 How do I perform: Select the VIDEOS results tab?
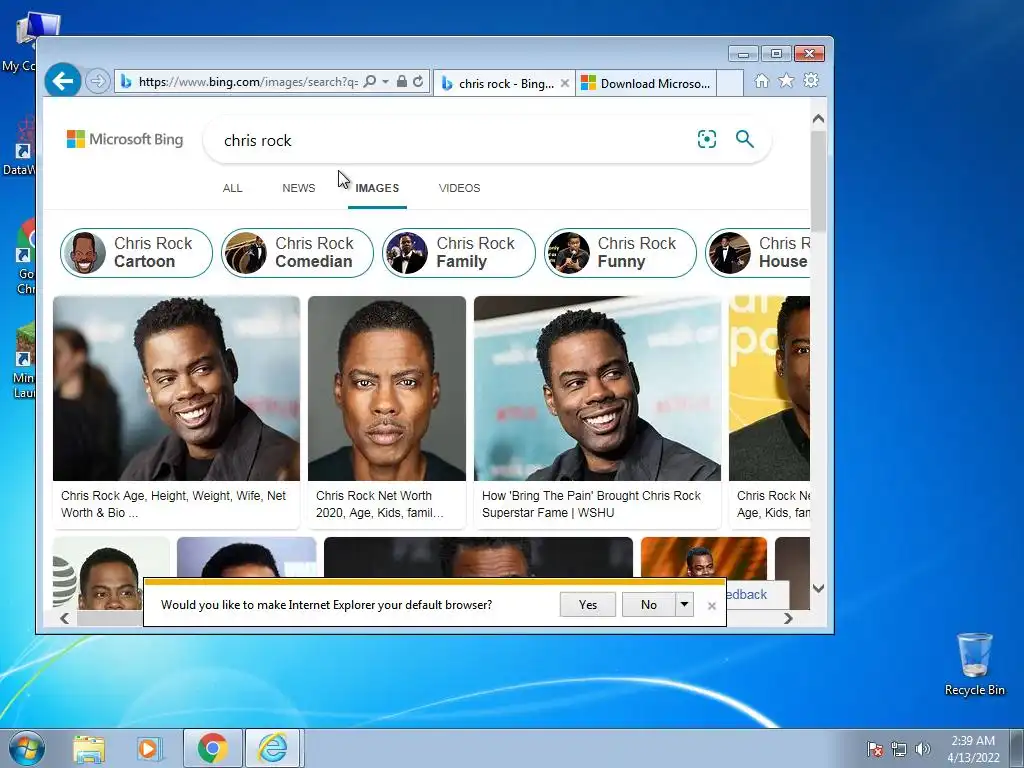[x=459, y=188]
